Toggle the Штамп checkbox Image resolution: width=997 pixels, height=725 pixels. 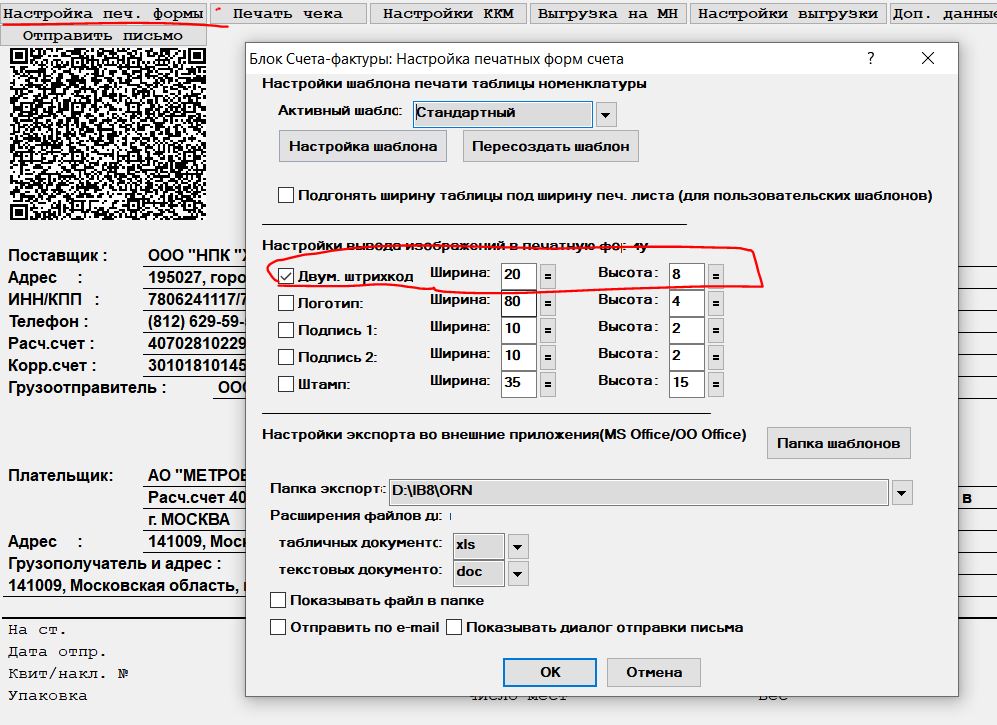(286, 383)
